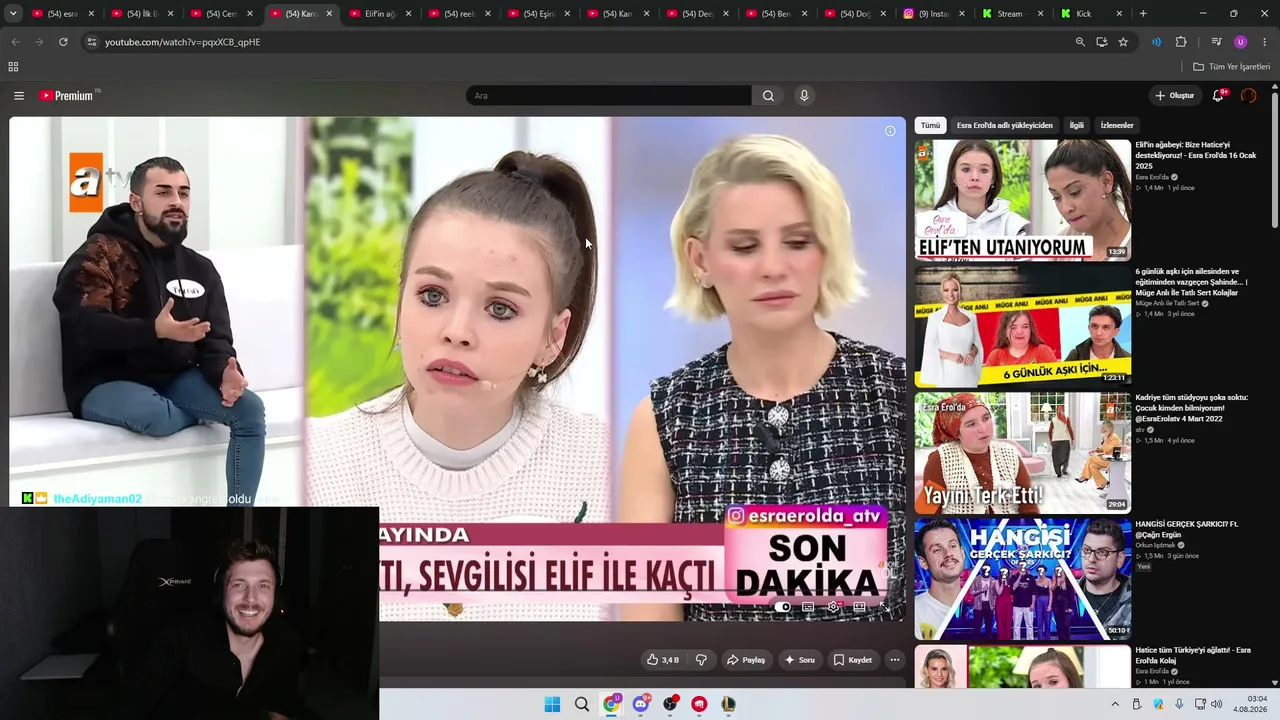This screenshot has width=1280, height=720.
Task: Open Discord from the taskbar
Action: (641, 705)
